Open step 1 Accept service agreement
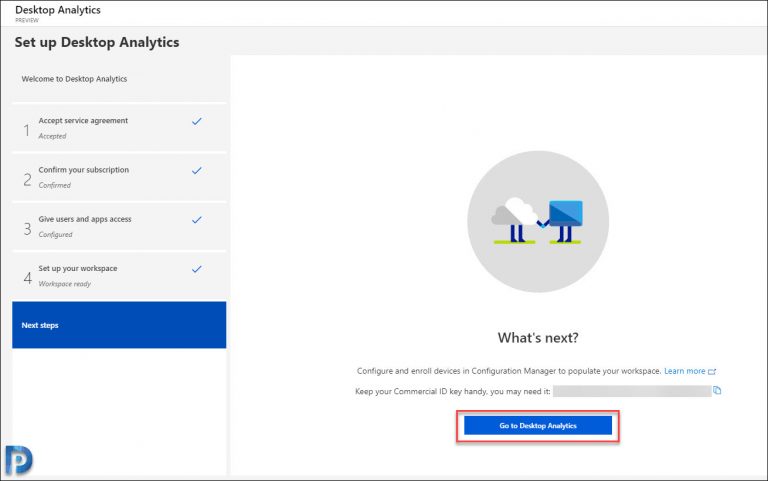 [119, 127]
